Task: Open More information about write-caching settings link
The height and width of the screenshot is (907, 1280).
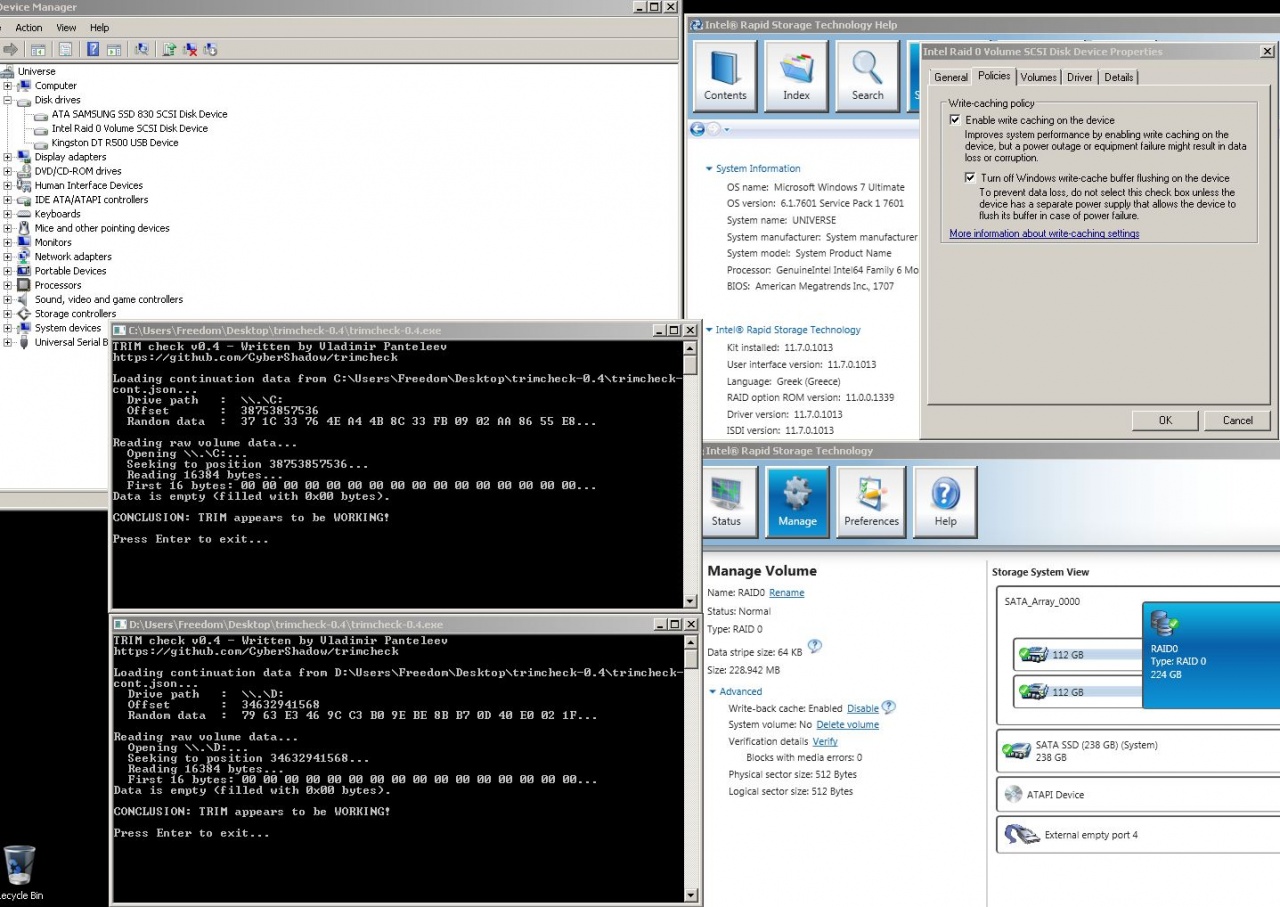Action: 1044,234
